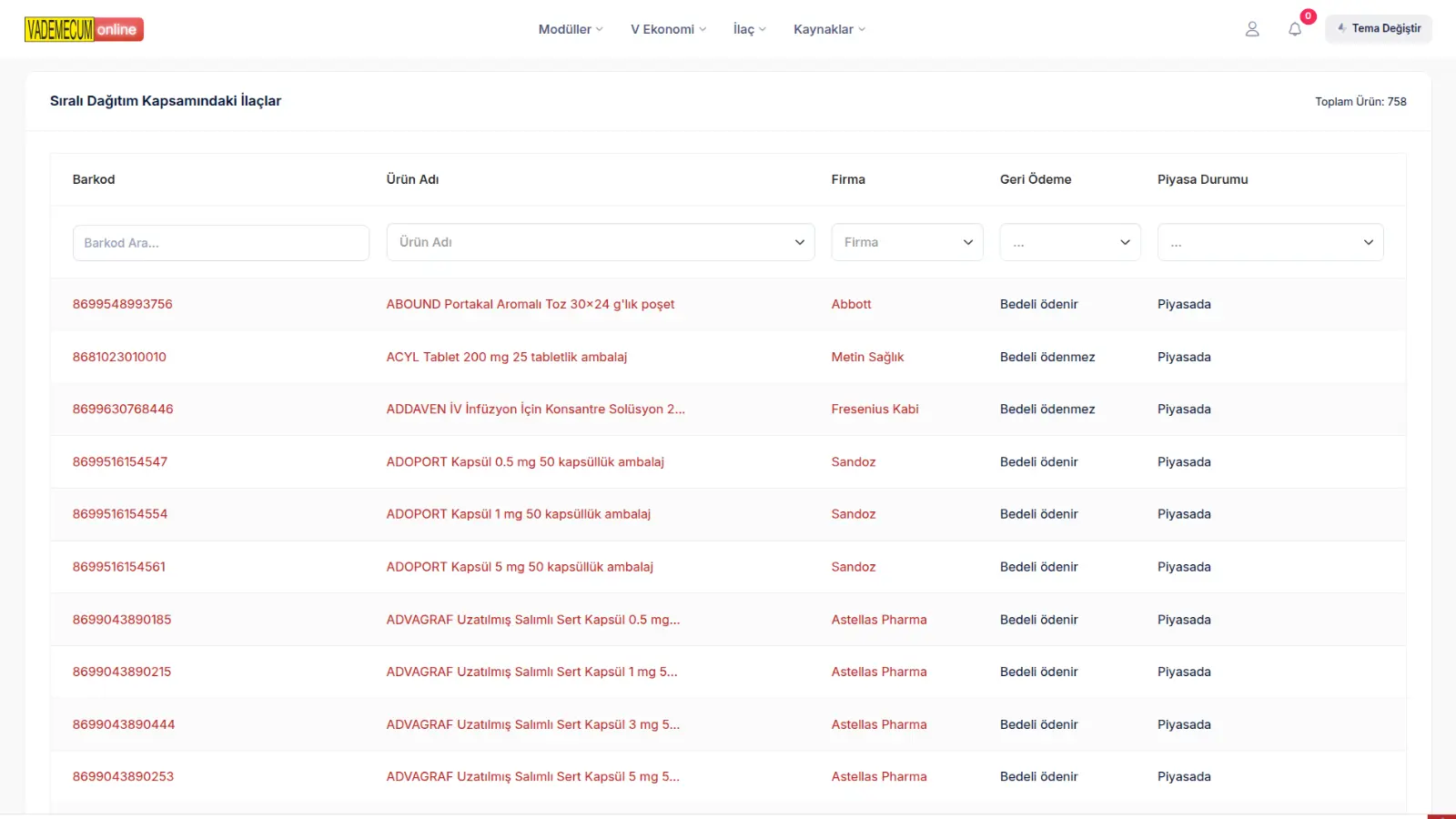1456x819 pixels.
Task: Open Astellas Pharma link for barcode 8699043890185
Action: click(x=879, y=619)
